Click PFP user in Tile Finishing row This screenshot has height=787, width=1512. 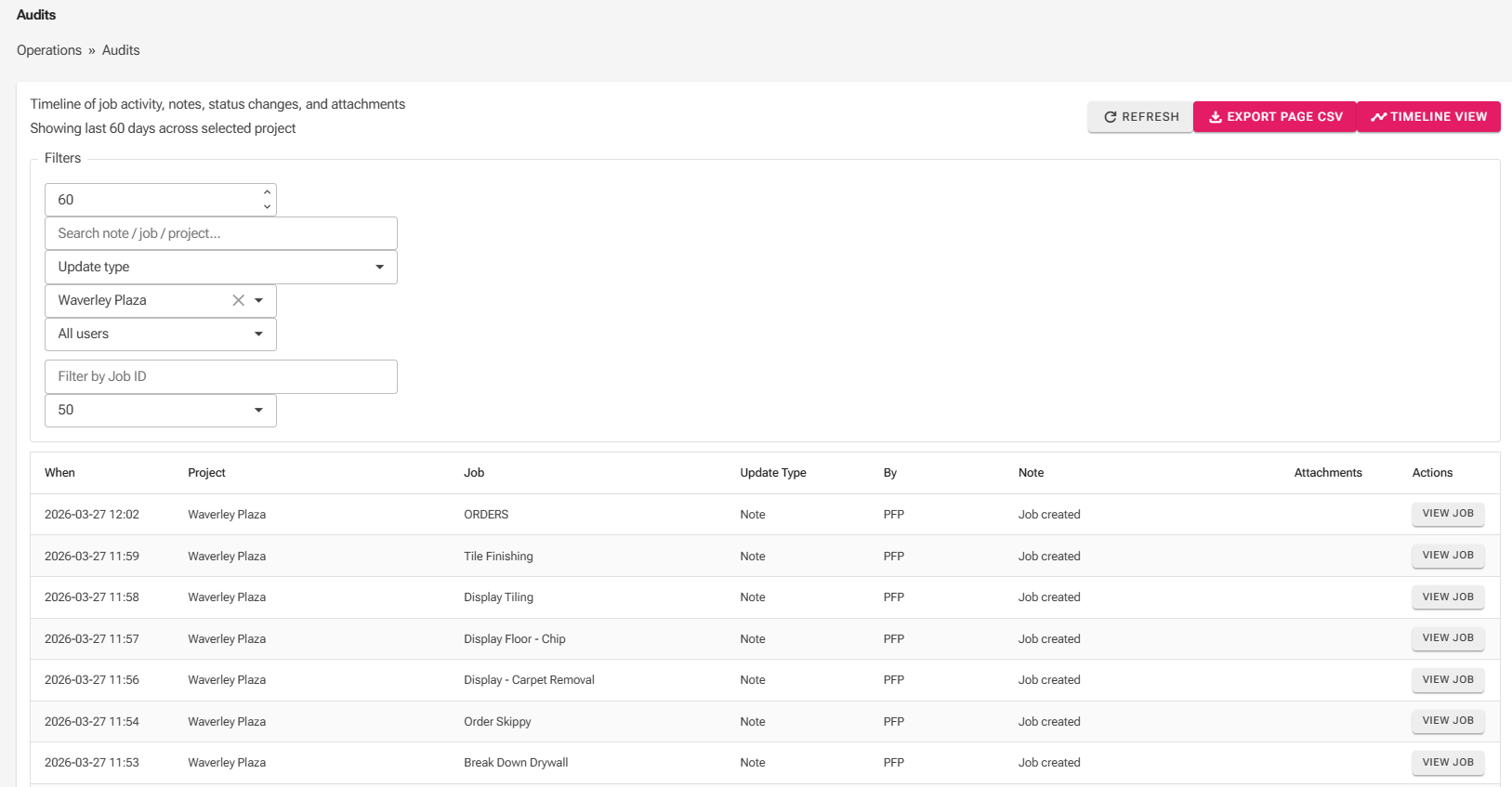point(893,557)
